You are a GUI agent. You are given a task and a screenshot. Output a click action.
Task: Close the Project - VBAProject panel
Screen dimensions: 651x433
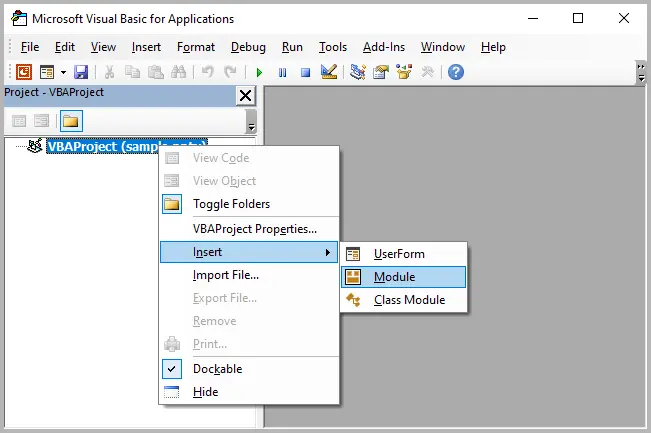(x=245, y=96)
